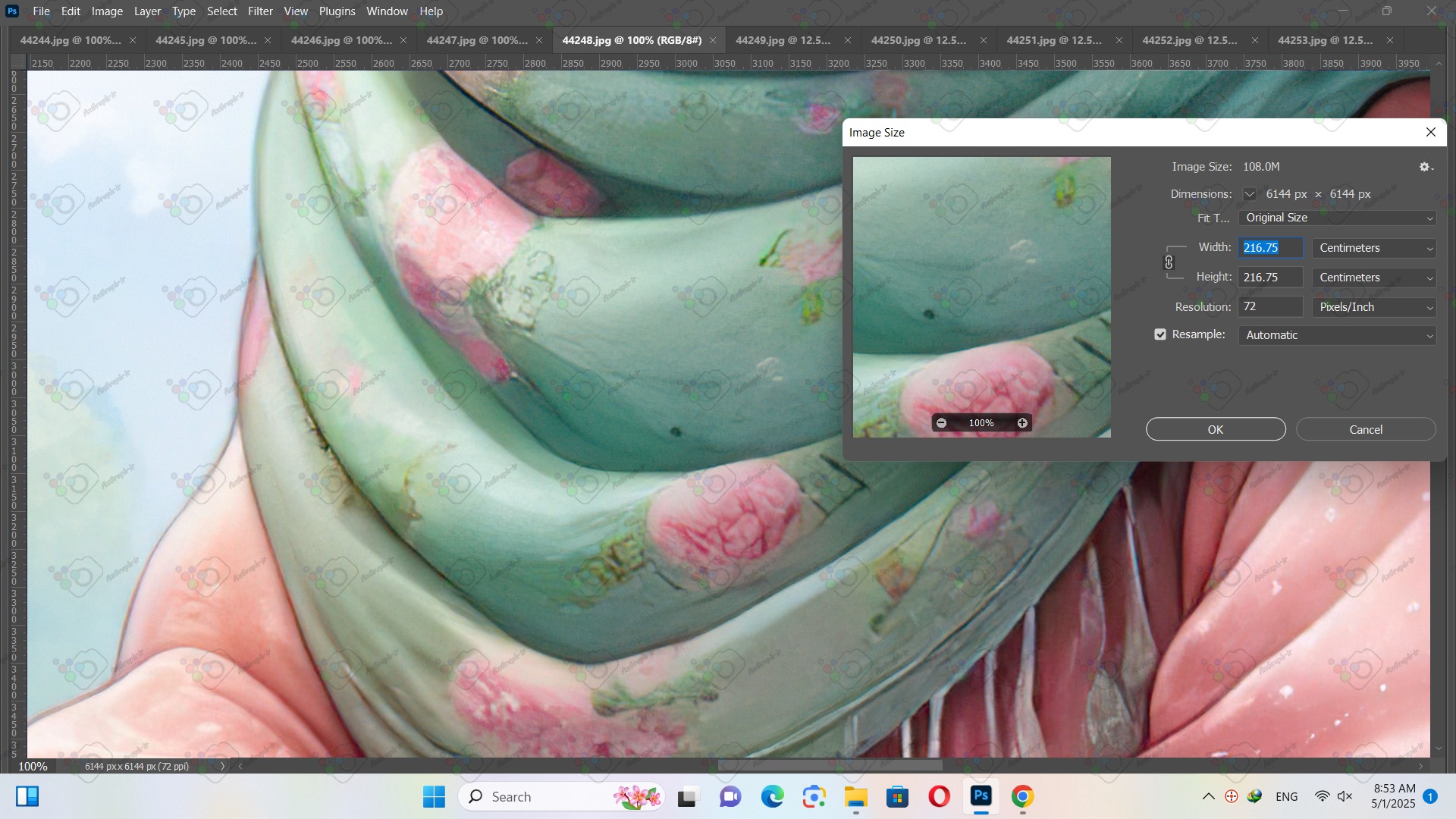Close the 44249.jpg document tab

[848, 40]
